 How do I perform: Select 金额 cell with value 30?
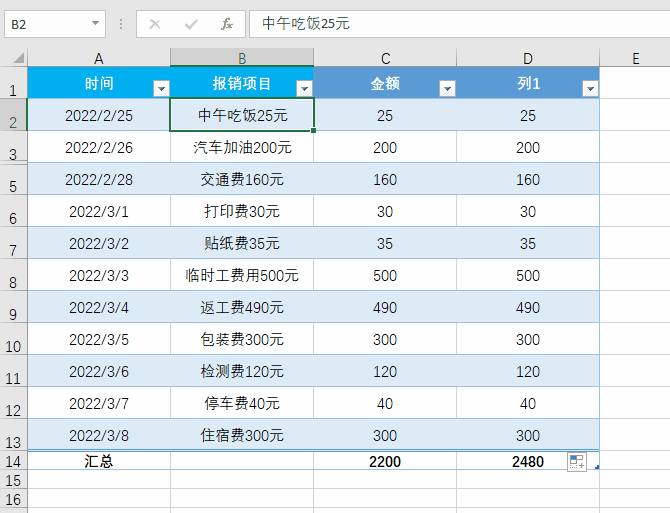pos(385,211)
